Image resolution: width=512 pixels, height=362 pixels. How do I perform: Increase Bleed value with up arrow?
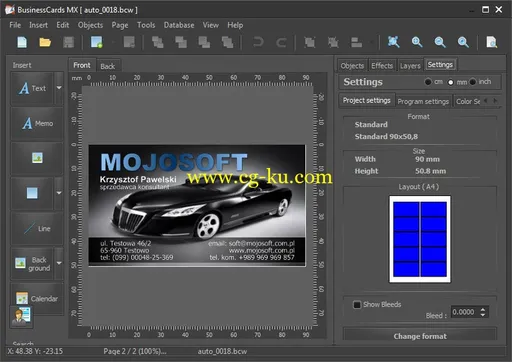(x=483, y=310)
